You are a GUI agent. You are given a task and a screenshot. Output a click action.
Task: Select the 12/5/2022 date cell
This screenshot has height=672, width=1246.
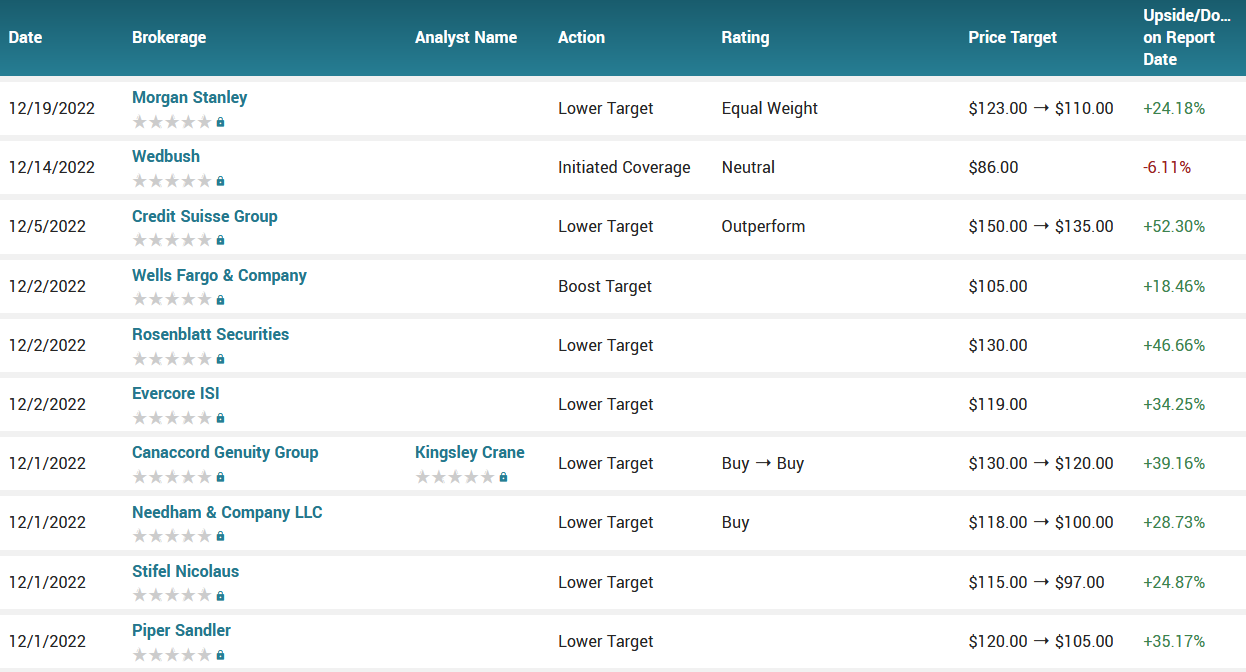pyautogui.click(x=48, y=226)
